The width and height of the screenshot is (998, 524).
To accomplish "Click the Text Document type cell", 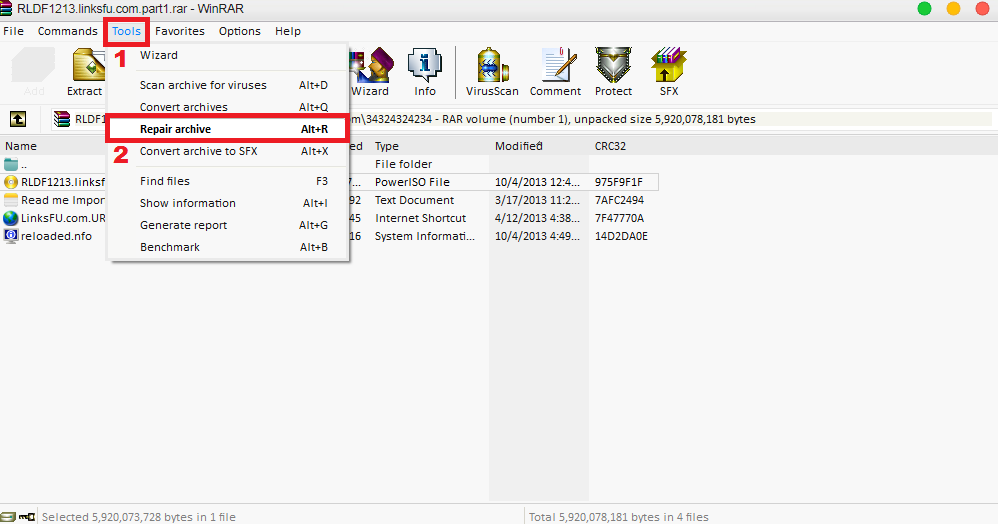I will pyautogui.click(x=414, y=200).
